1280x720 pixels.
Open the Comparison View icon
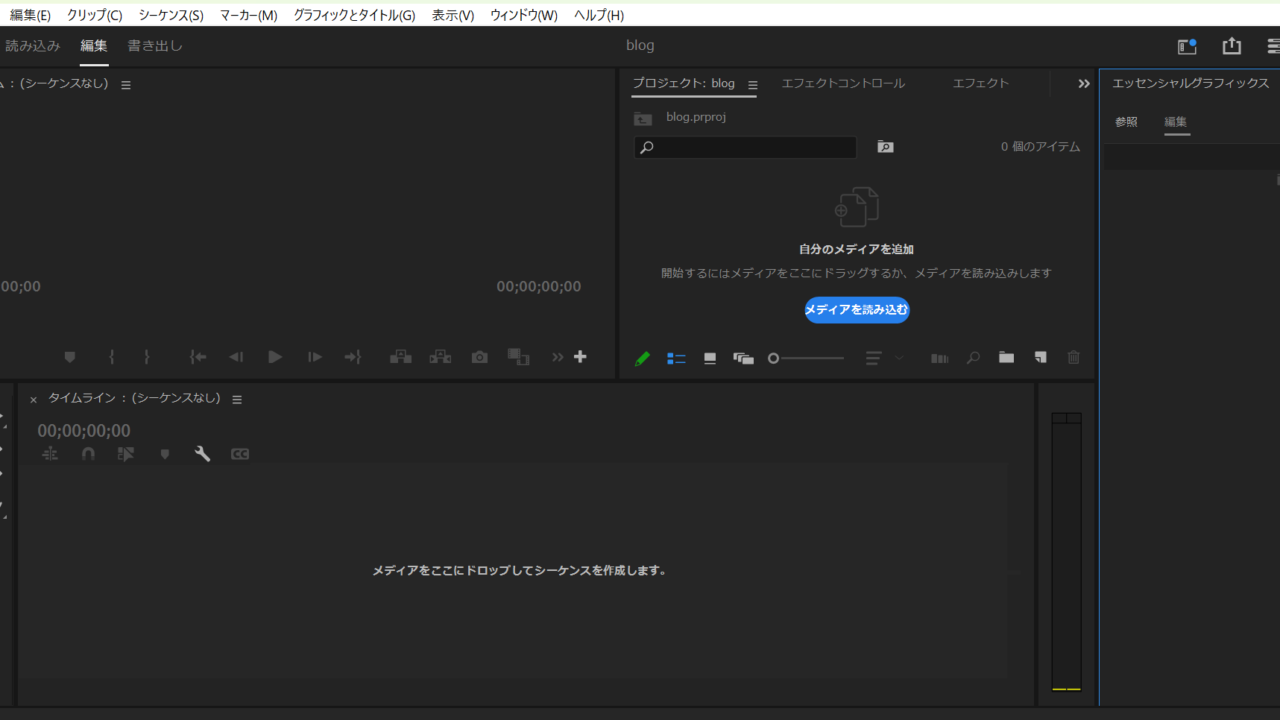(518, 357)
